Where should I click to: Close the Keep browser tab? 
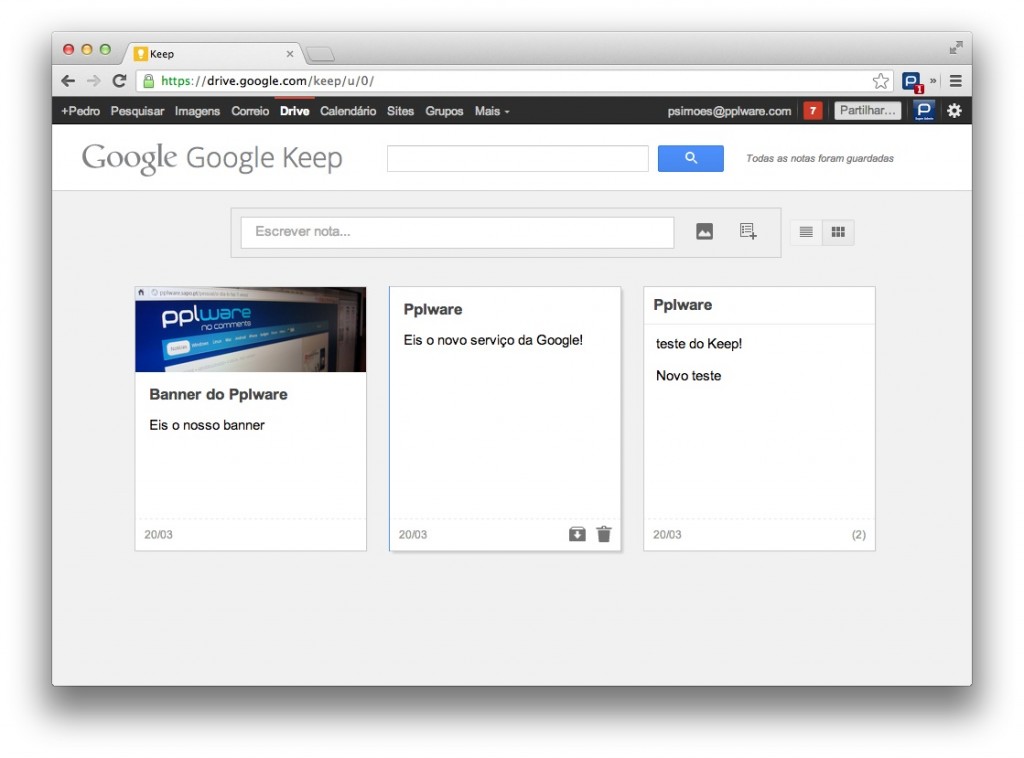click(290, 54)
